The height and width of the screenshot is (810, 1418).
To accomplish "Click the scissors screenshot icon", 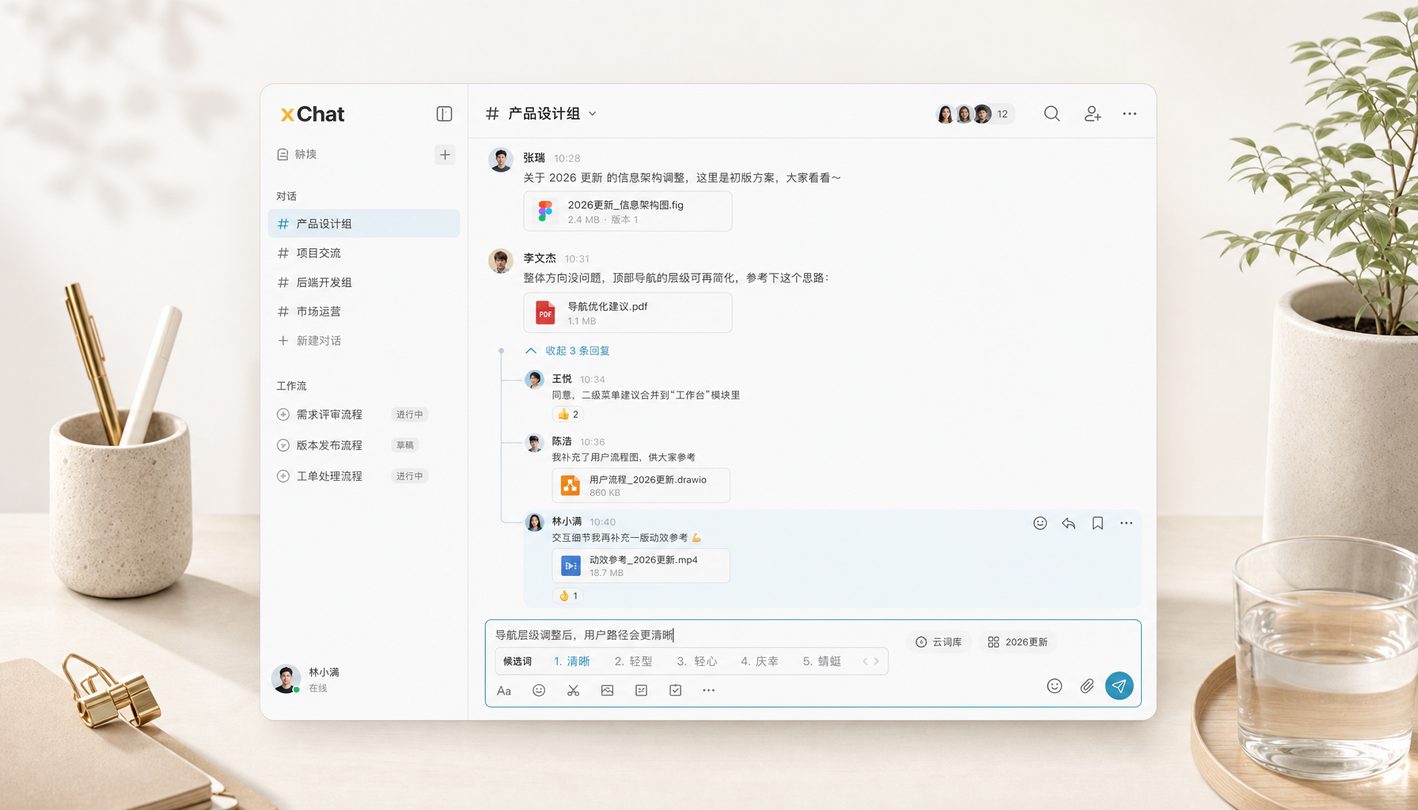I will [x=573, y=690].
